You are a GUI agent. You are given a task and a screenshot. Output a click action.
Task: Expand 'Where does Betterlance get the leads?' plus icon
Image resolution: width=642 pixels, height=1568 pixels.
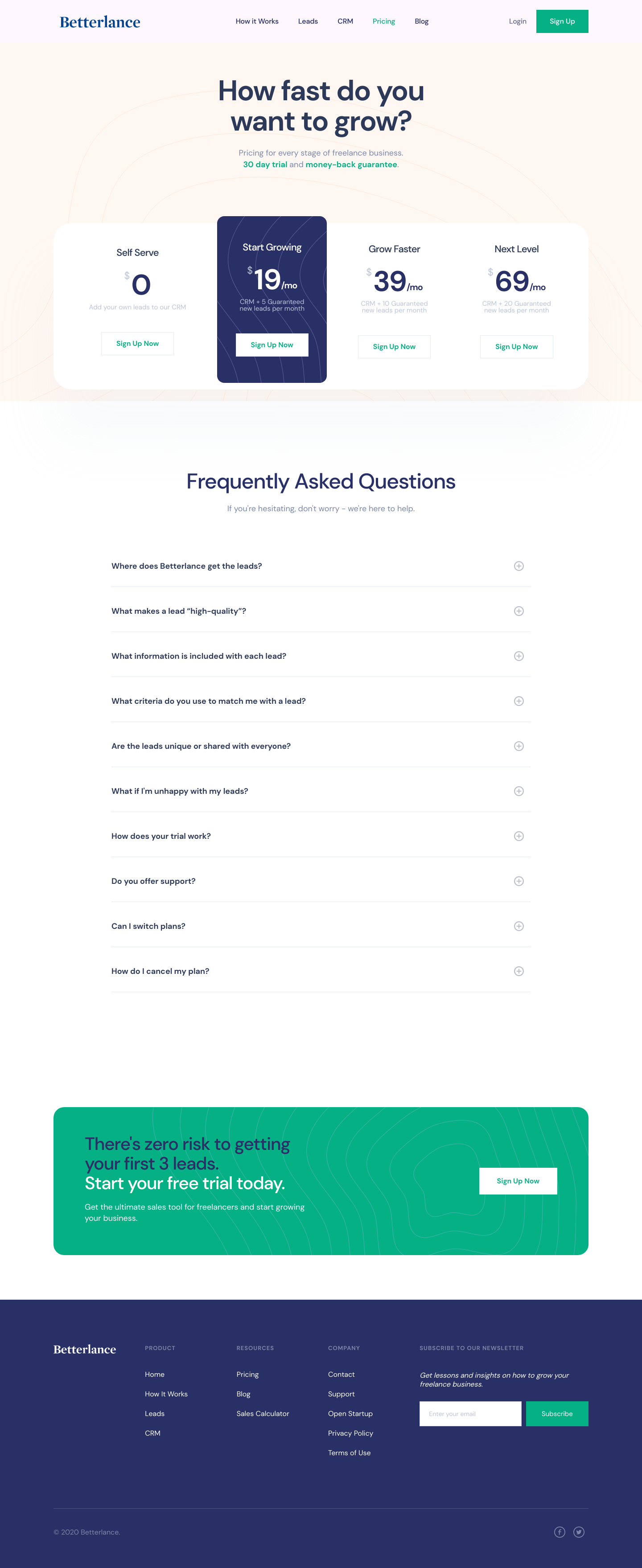click(x=519, y=566)
